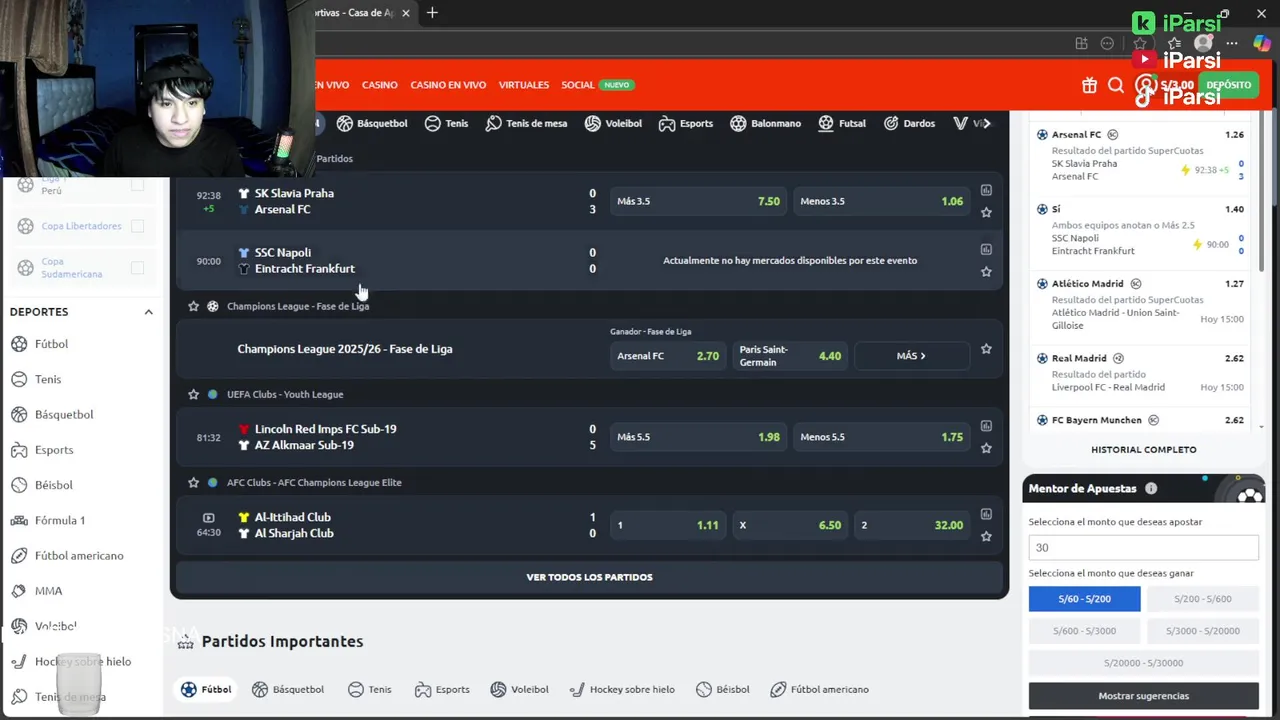Select Tenis de mesa in live sports bar
Viewport: 1280px width, 720px height.
pos(526,123)
